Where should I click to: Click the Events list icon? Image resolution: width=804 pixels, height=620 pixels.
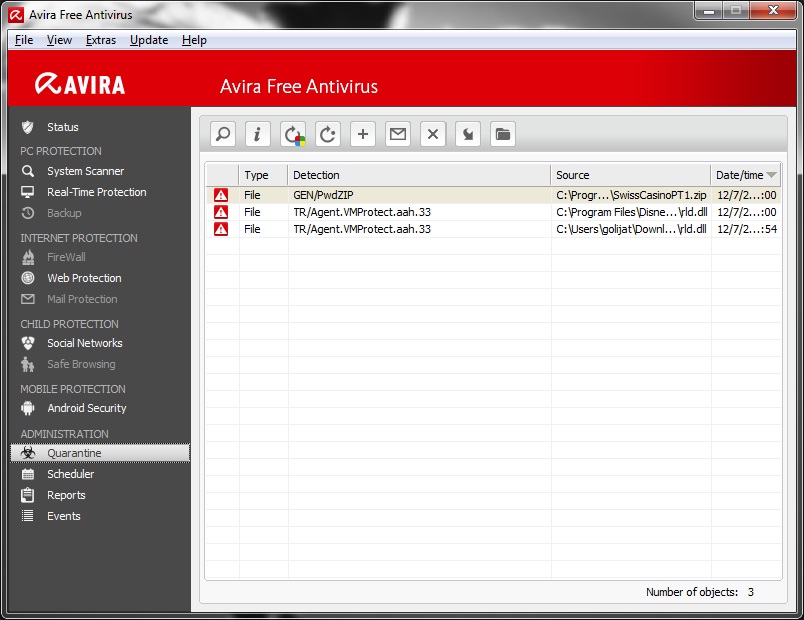(28, 516)
